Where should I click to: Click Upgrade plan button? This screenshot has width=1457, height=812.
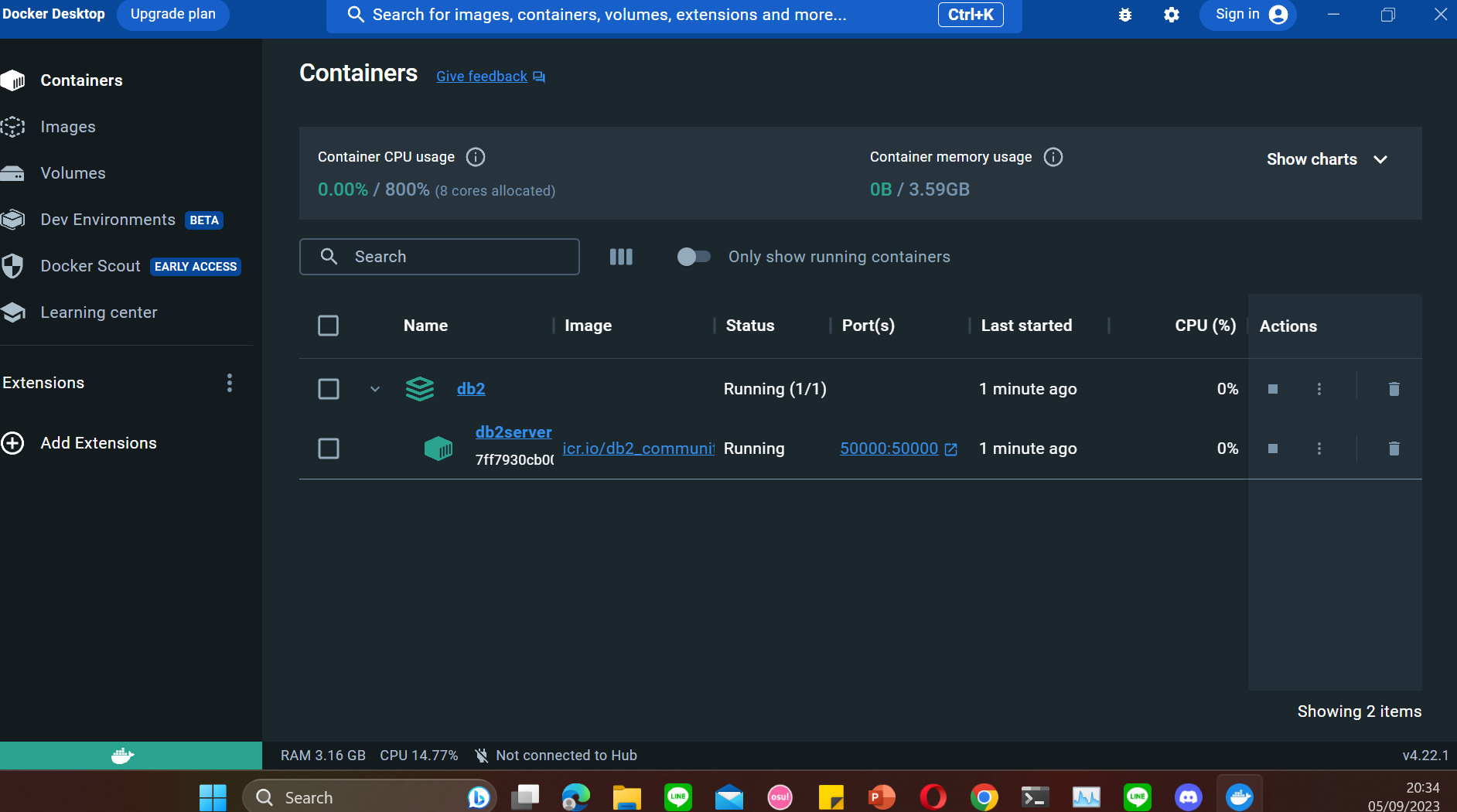(173, 14)
